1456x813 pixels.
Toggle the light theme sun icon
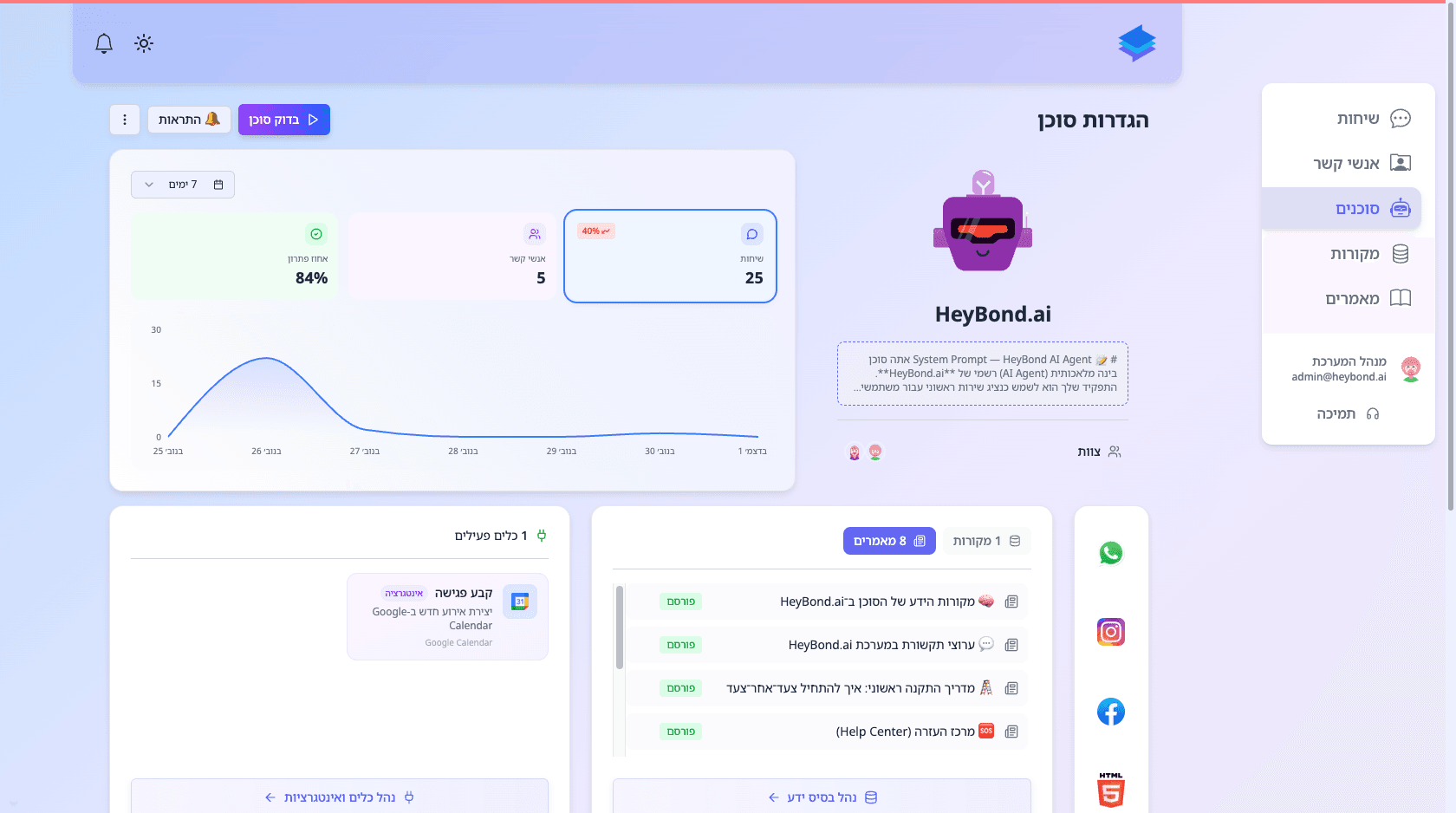[x=144, y=43]
